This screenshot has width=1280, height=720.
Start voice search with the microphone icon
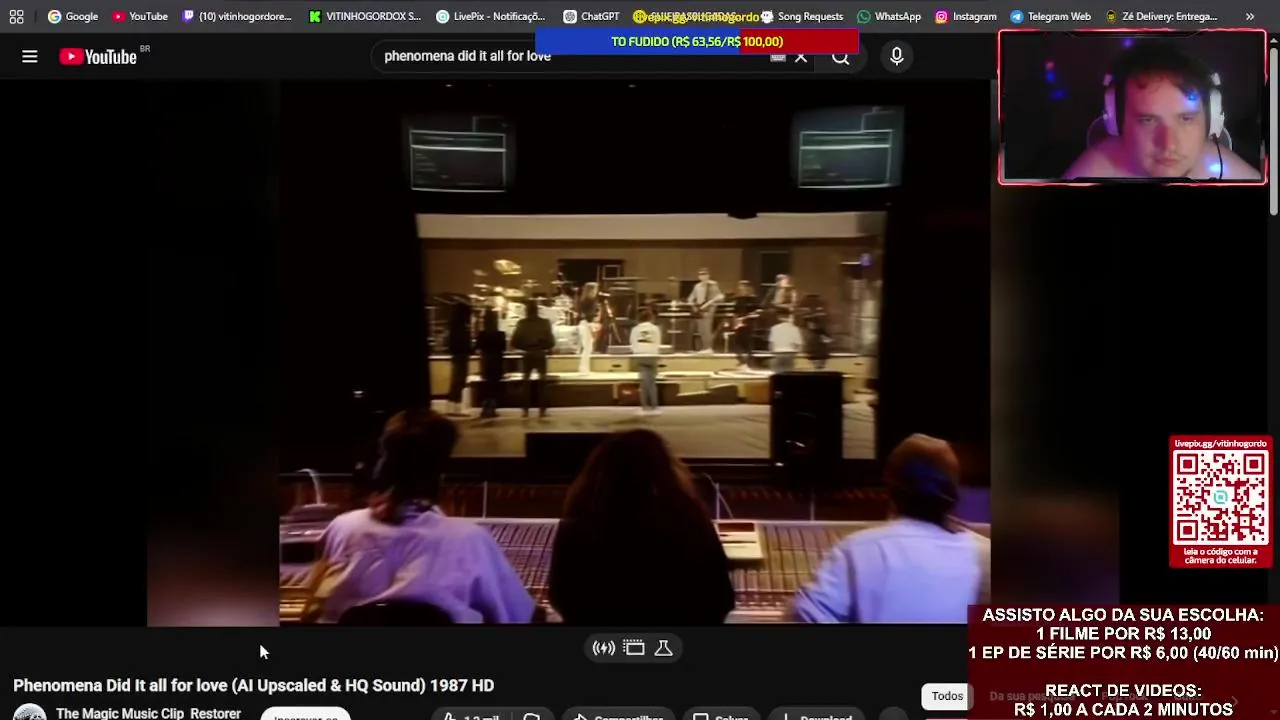tap(897, 57)
